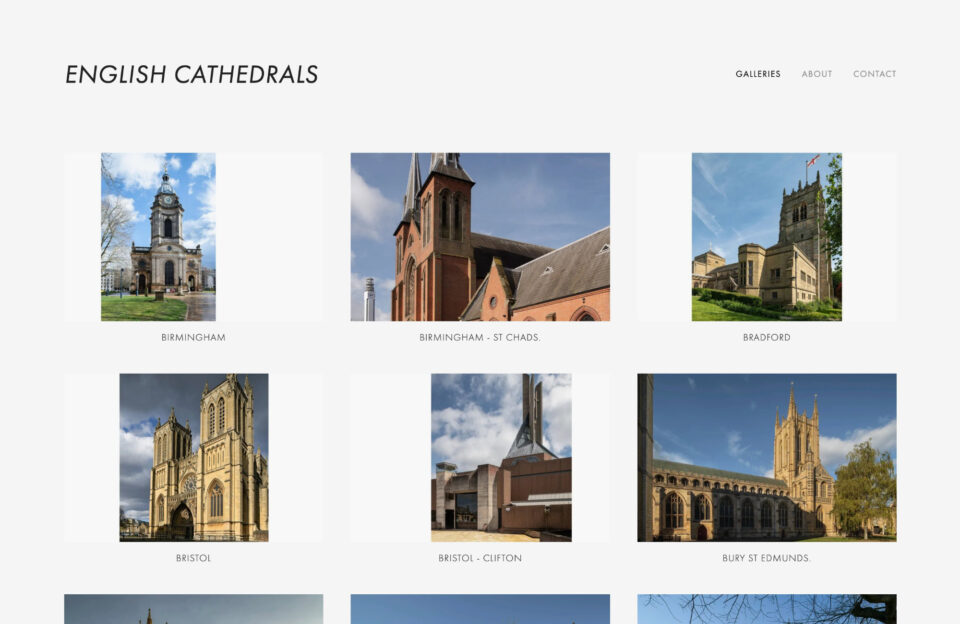This screenshot has width=960, height=624.
Task: Click the BRISTOL - CLIFTON caption
Action: (x=480, y=558)
